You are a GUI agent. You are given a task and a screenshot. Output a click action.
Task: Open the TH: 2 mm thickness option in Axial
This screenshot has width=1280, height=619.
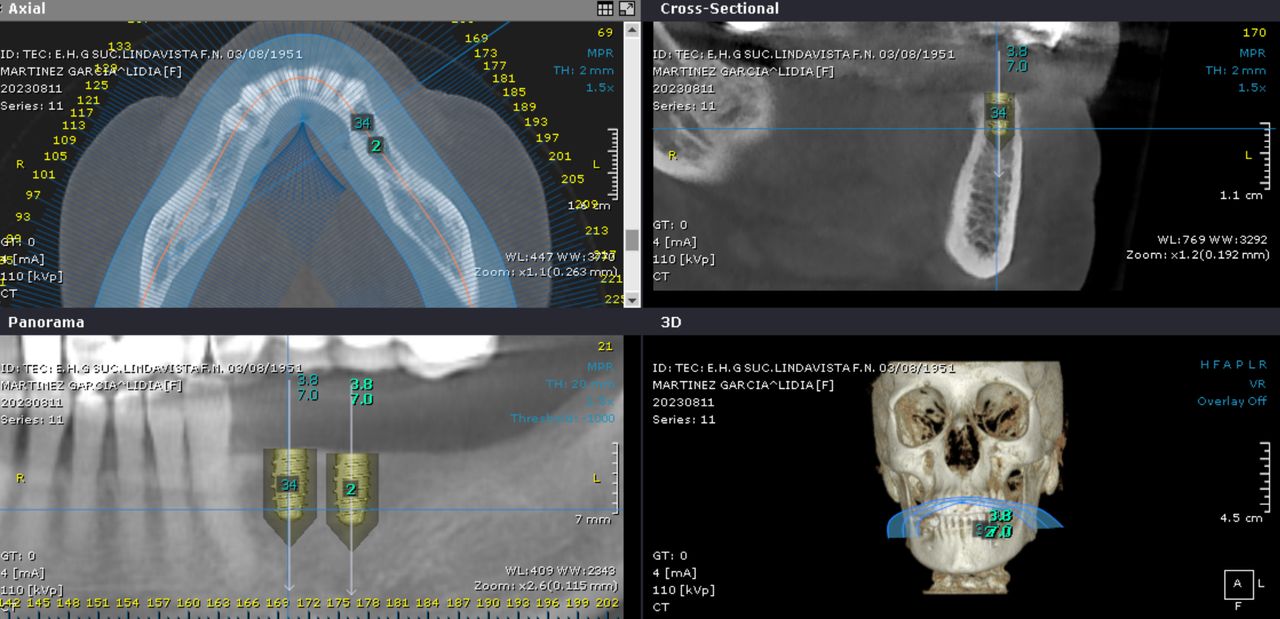[x=584, y=71]
